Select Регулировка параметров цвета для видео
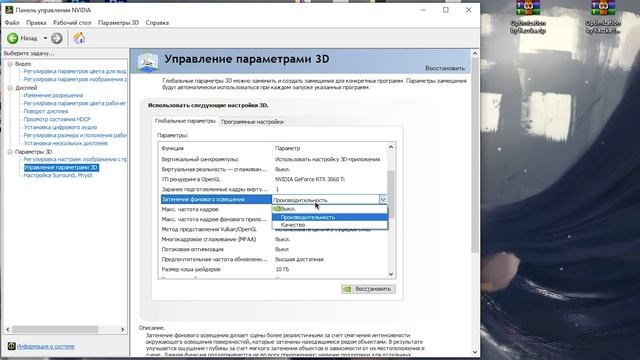The height and width of the screenshot is (360, 640). 75,71
